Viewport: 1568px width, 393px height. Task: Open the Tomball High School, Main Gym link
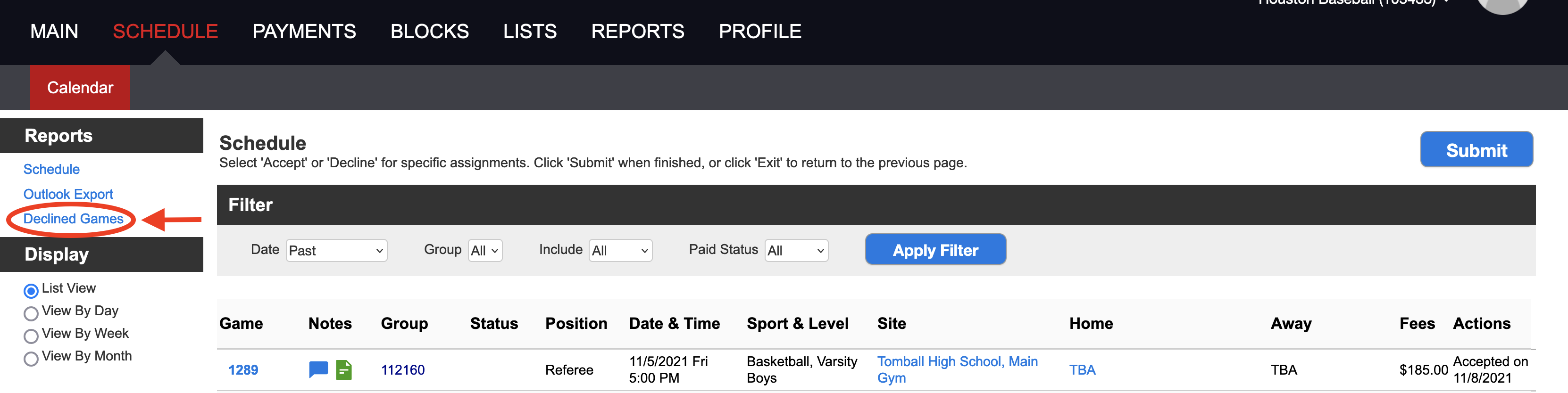958,361
